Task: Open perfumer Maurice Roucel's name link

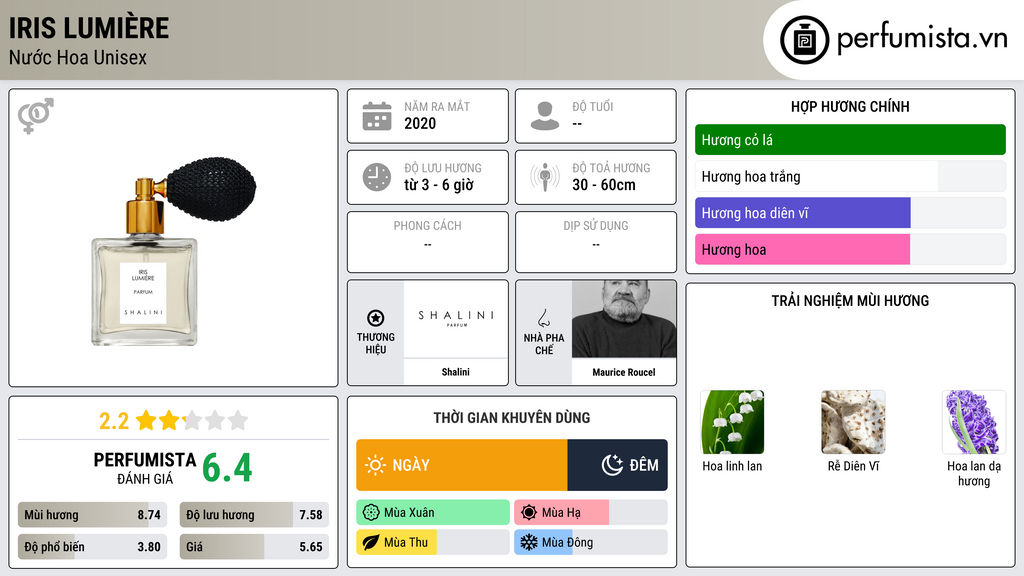Action: point(624,372)
